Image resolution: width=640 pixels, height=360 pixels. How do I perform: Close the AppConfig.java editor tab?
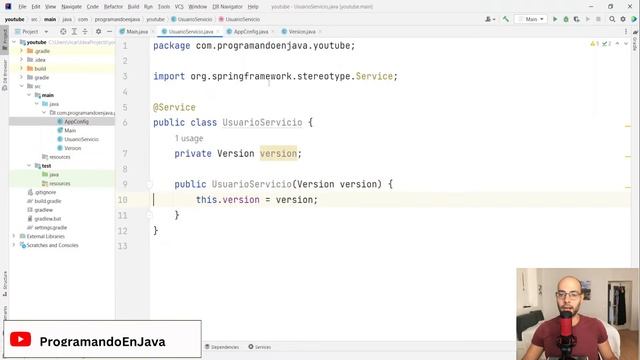coord(273,32)
